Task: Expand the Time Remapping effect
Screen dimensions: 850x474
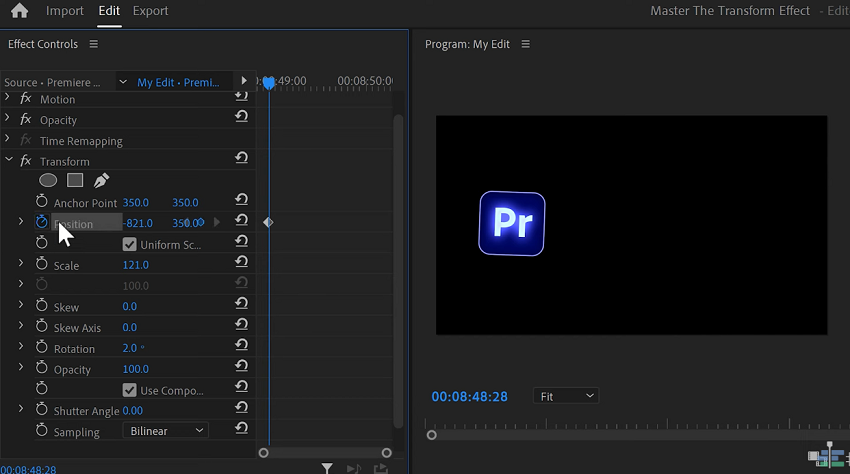Action: click(x=7, y=139)
